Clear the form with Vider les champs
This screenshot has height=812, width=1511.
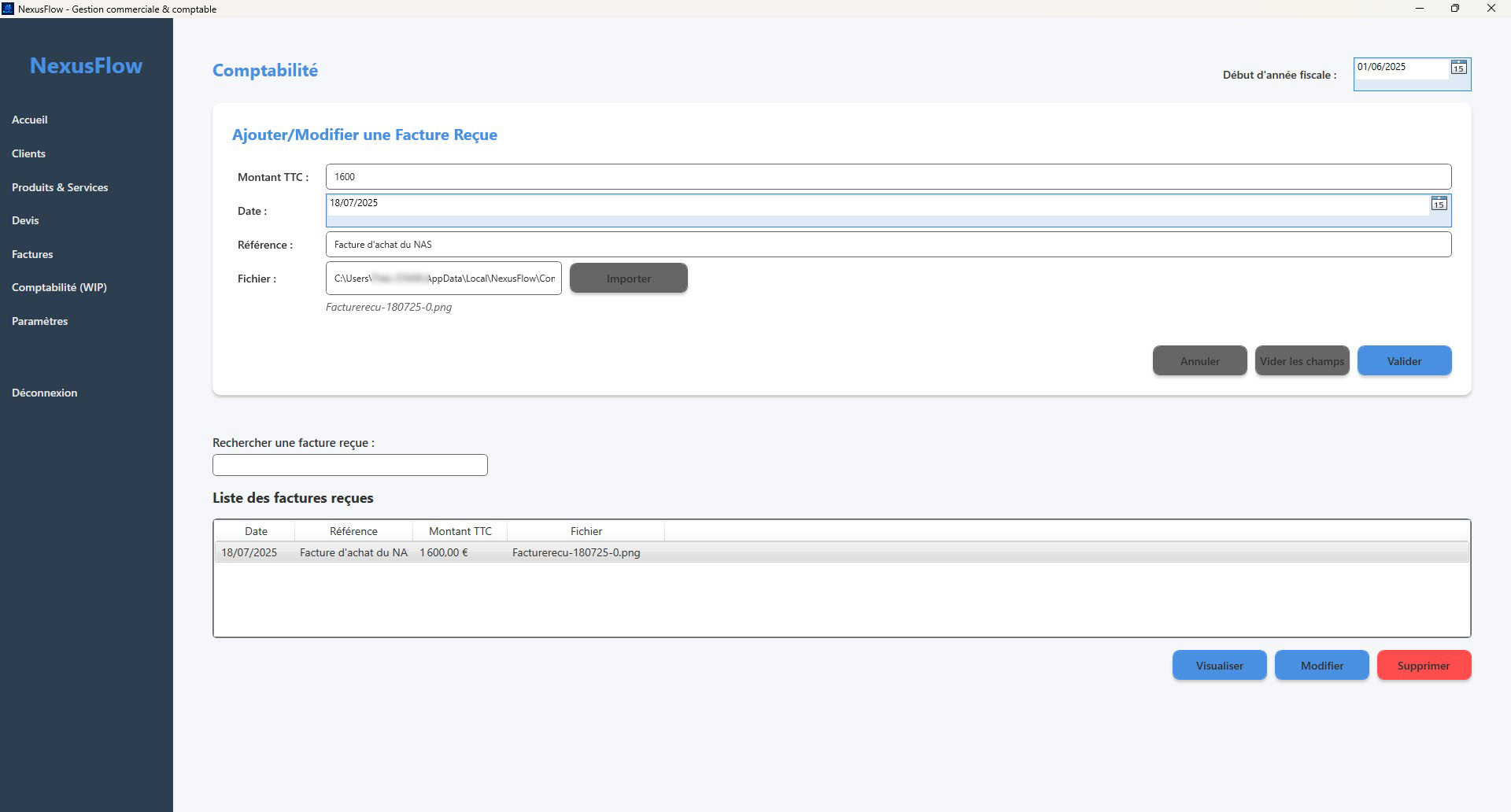[x=1302, y=361]
